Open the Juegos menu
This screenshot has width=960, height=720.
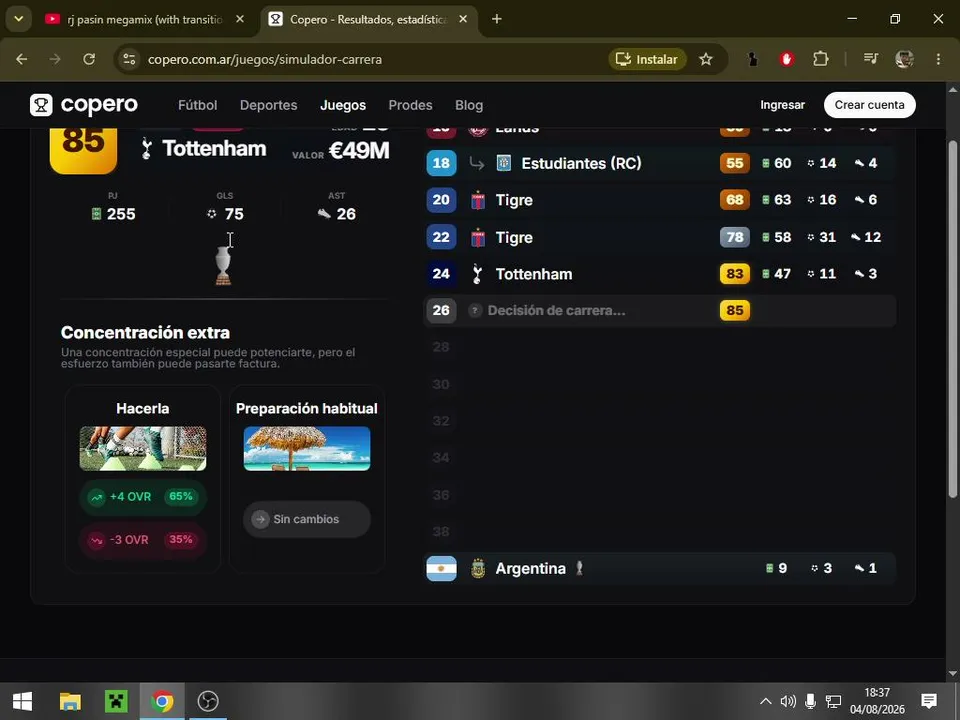343,105
